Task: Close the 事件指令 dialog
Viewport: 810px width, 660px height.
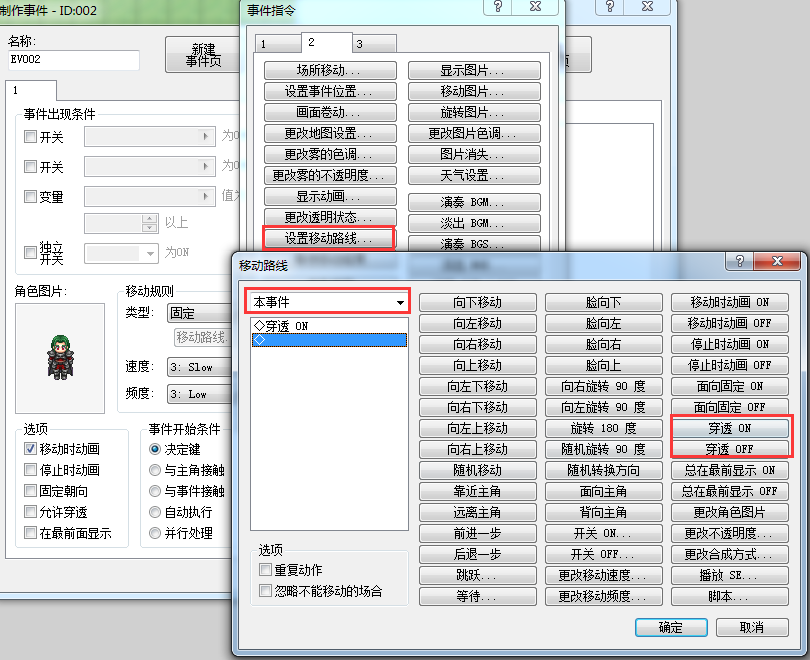Action: click(x=536, y=7)
